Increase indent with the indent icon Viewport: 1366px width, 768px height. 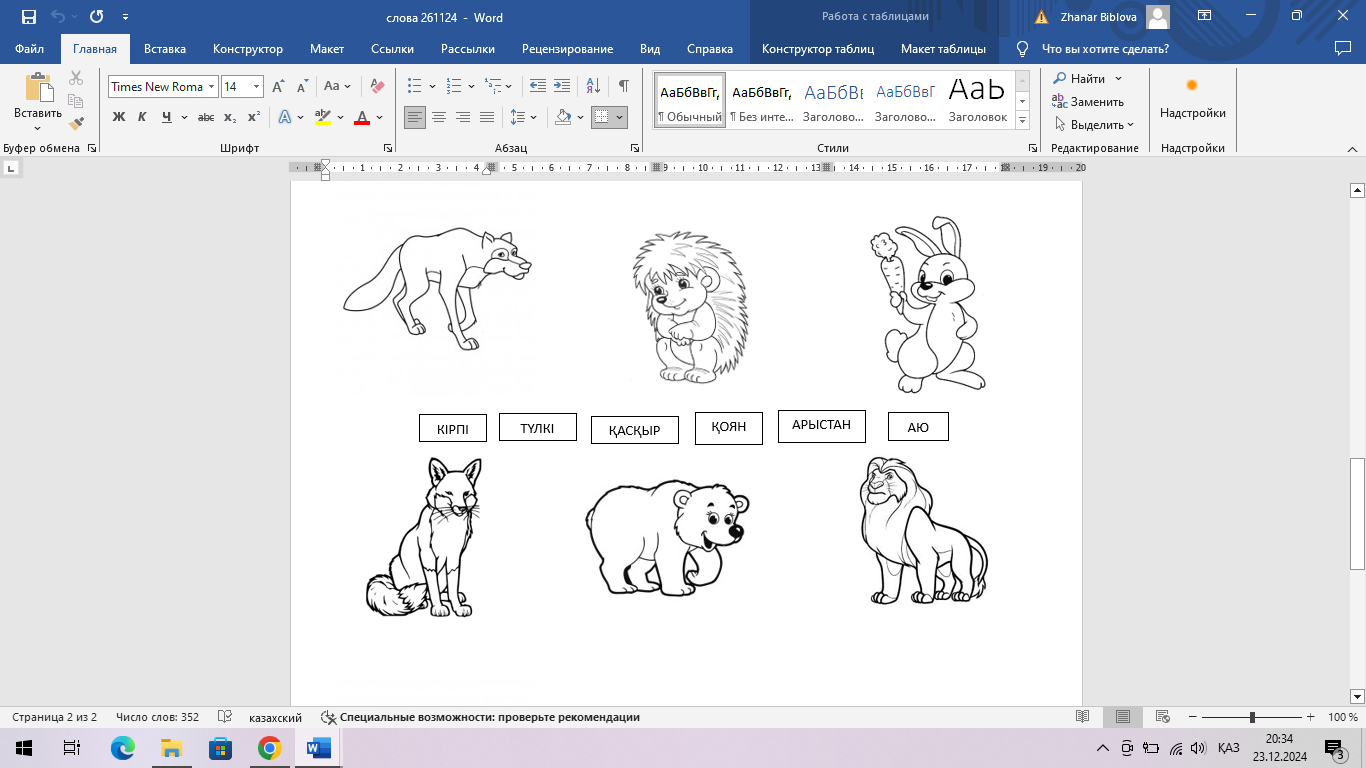562,87
